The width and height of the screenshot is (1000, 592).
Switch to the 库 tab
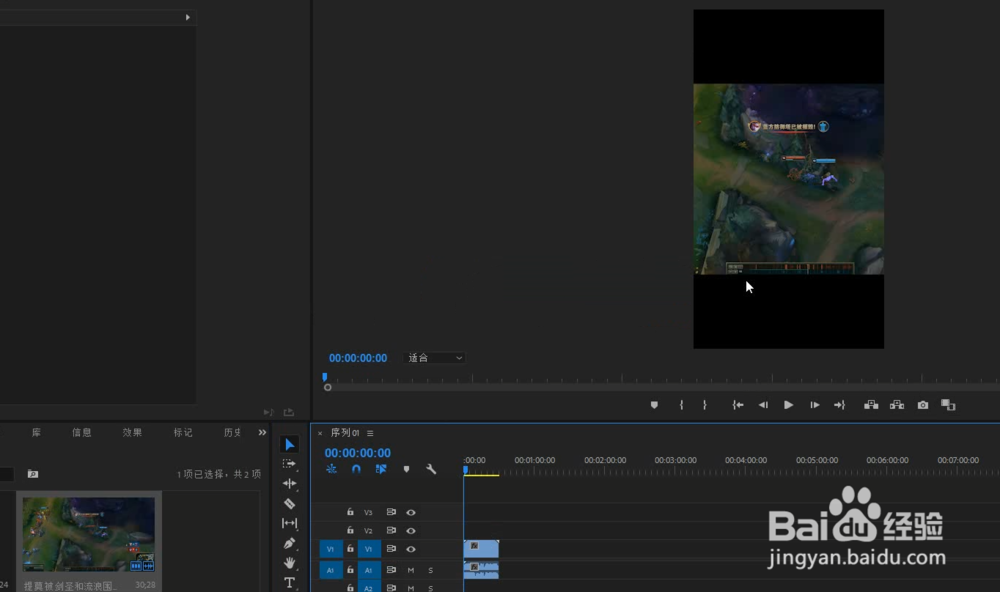point(36,433)
